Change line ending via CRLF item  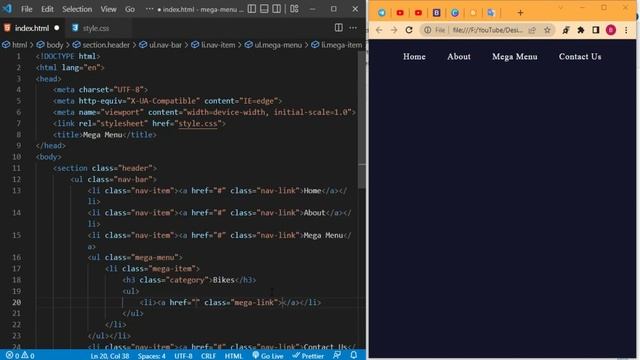pos(208,356)
